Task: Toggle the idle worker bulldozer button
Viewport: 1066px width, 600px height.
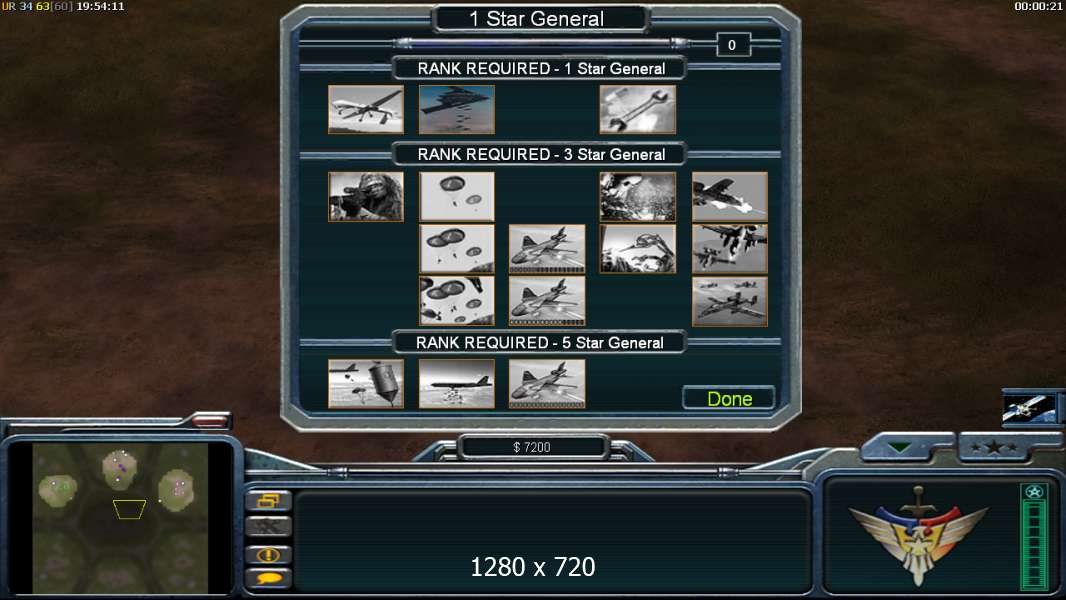Action: coord(269,527)
